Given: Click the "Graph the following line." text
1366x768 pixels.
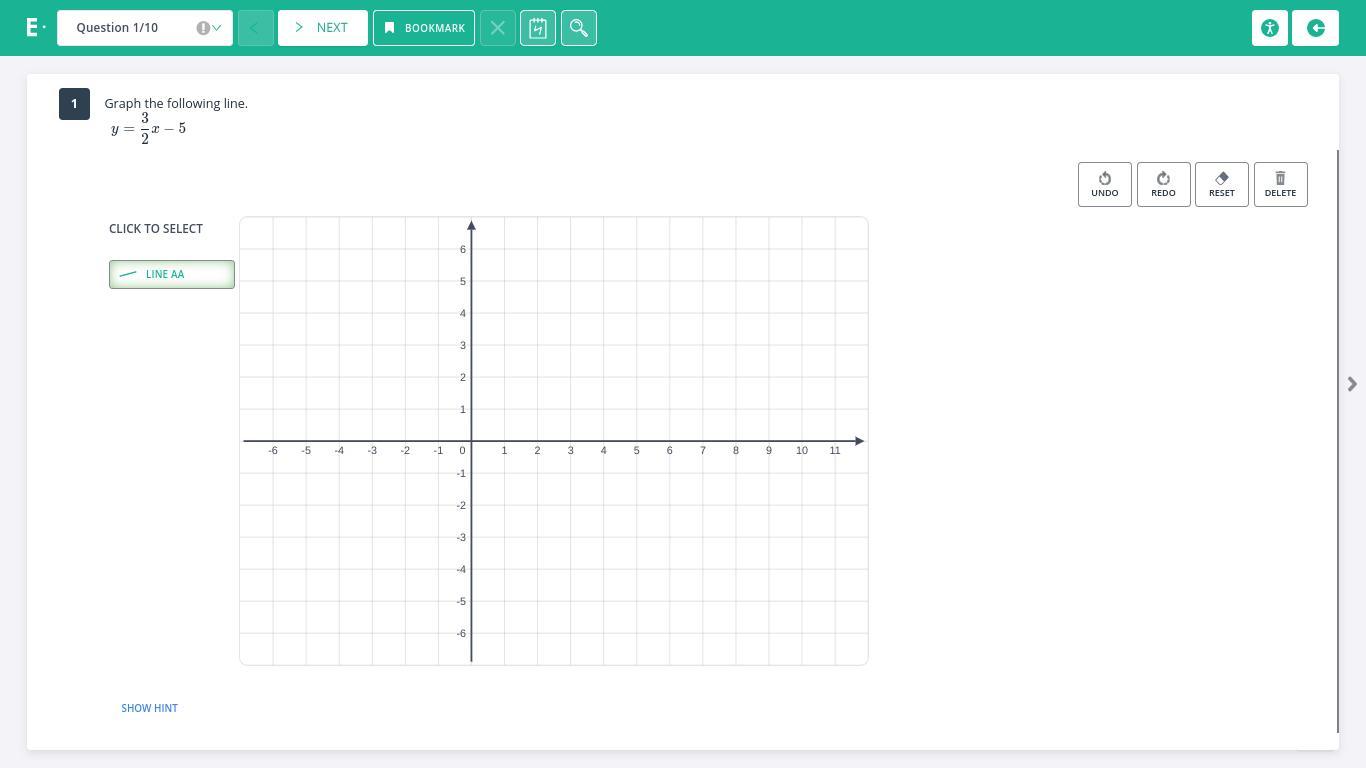Looking at the screenshot, I should click(176, 104).
